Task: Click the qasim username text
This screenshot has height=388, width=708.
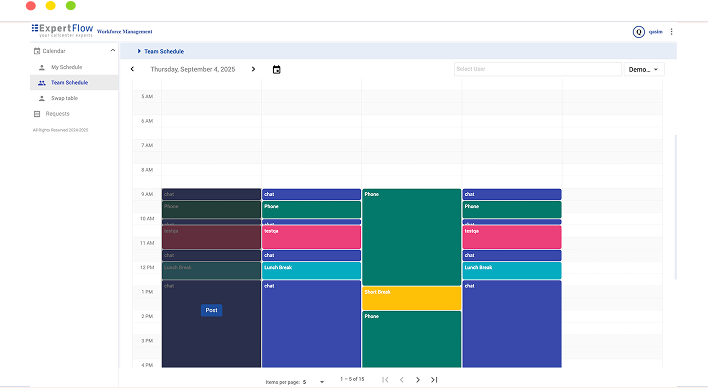Action: (x=656, y=32)
